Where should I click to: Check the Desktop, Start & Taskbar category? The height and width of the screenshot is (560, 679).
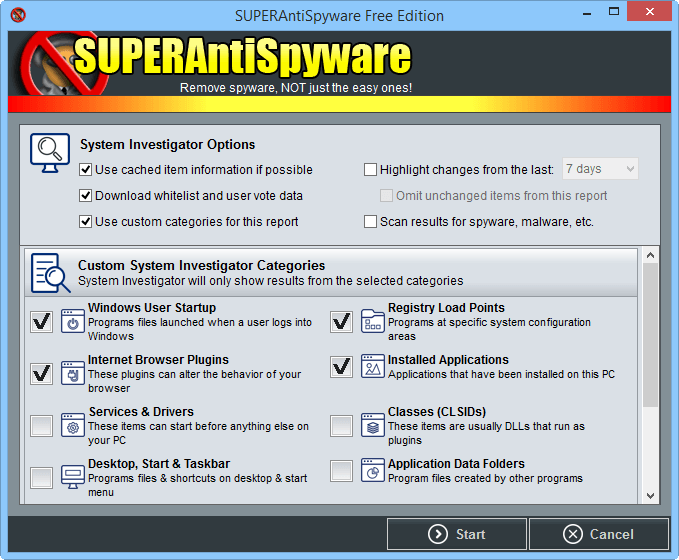42,478
